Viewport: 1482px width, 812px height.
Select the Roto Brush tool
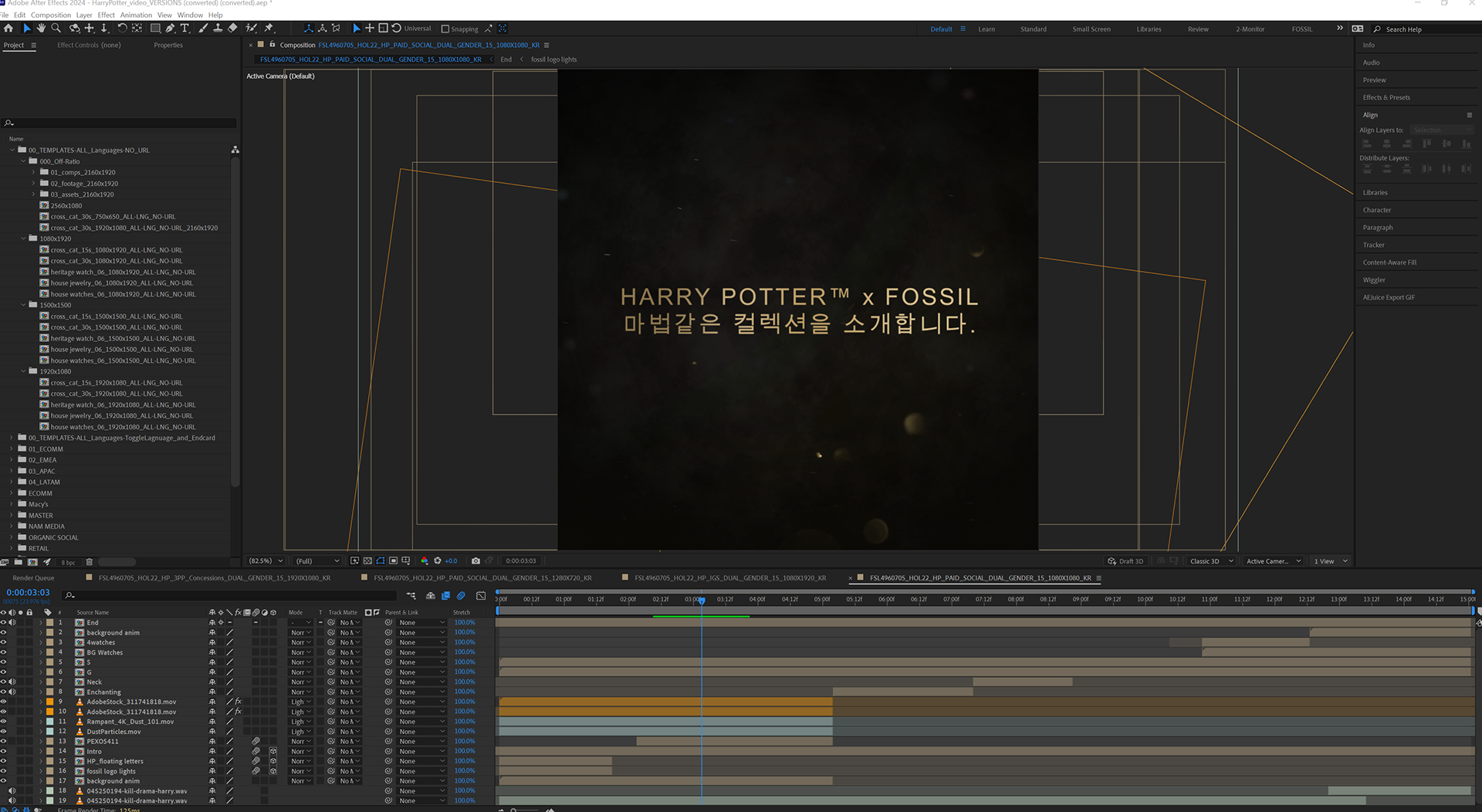(x=252, y=29)
